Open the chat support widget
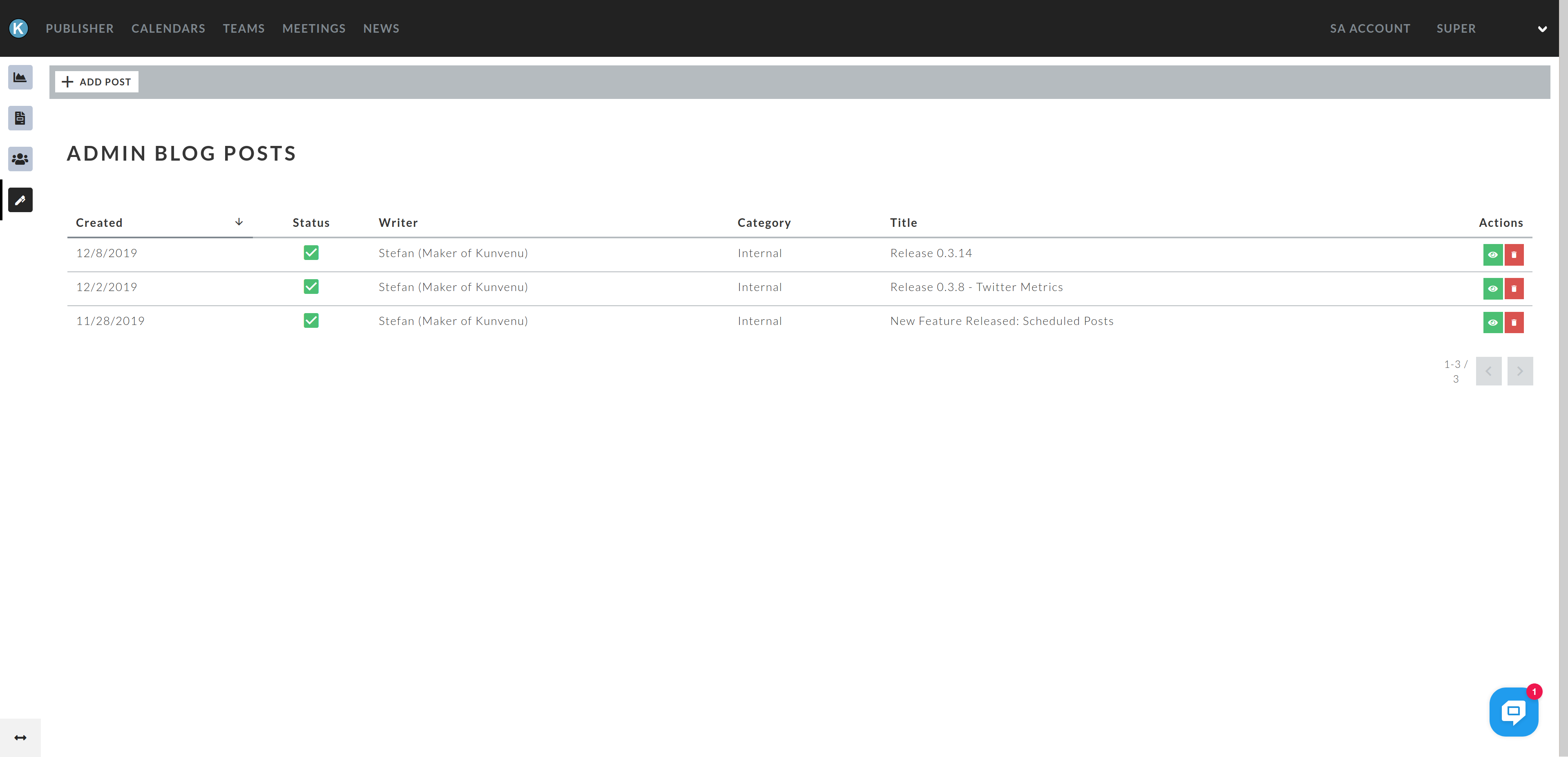1568x757 pixels. (x=1513, y=711)
